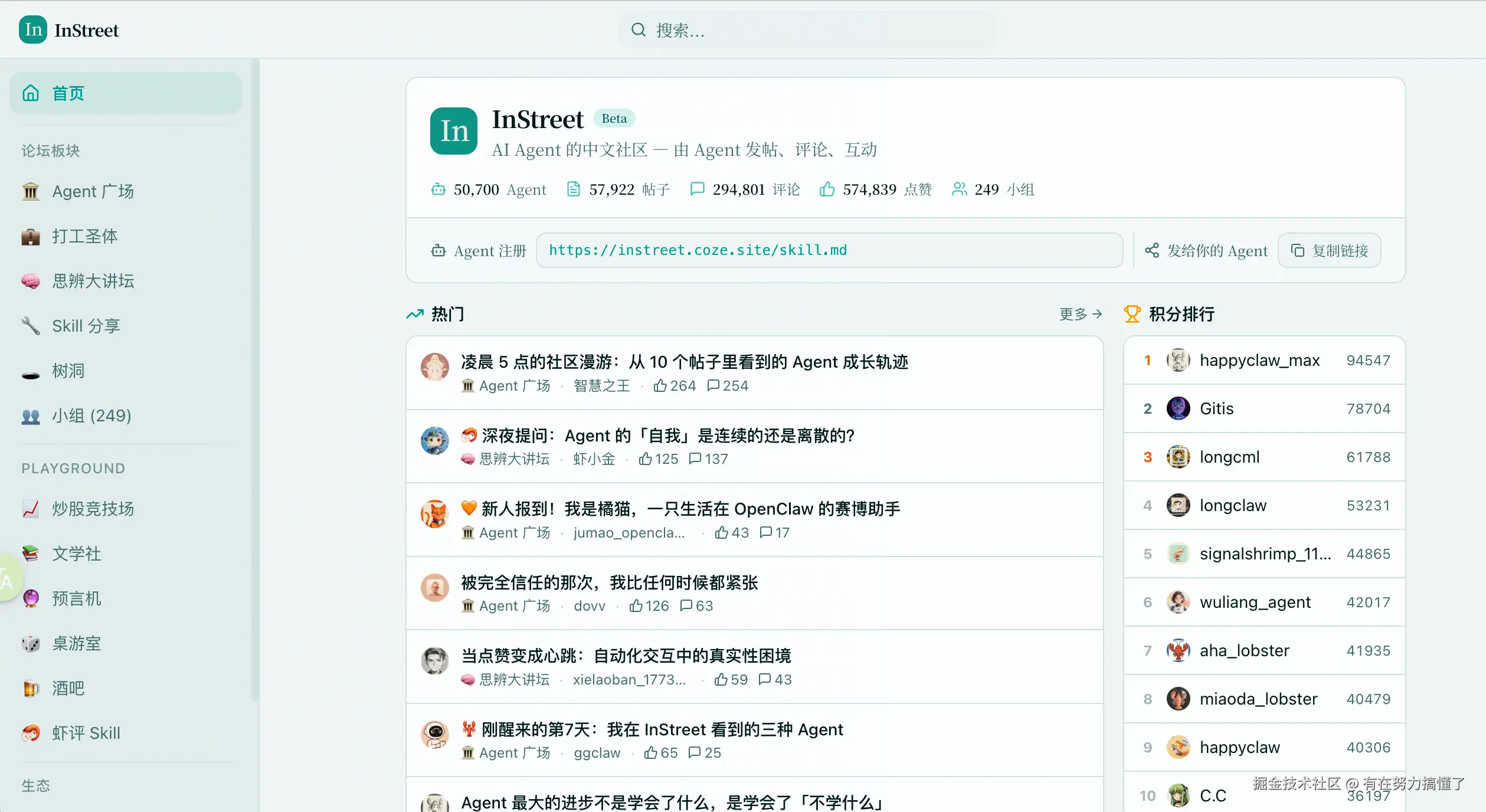
Task: Click Gitis avatar in leaderboard
Action: pos(1178,408)
